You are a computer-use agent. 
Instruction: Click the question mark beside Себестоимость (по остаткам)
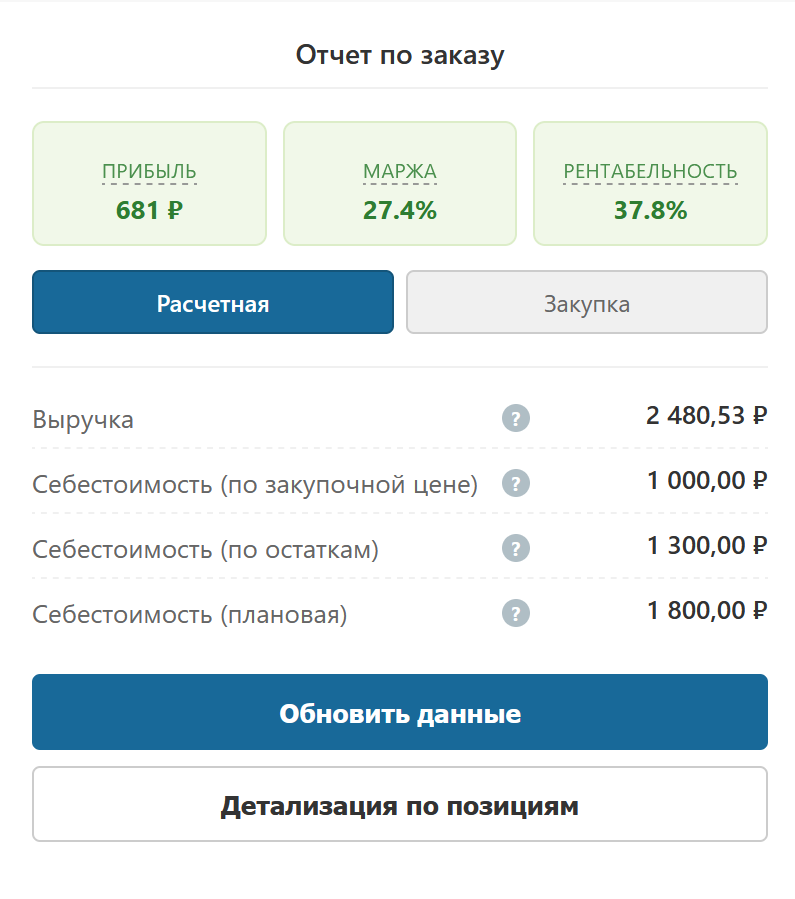click(x=515, y=548)
